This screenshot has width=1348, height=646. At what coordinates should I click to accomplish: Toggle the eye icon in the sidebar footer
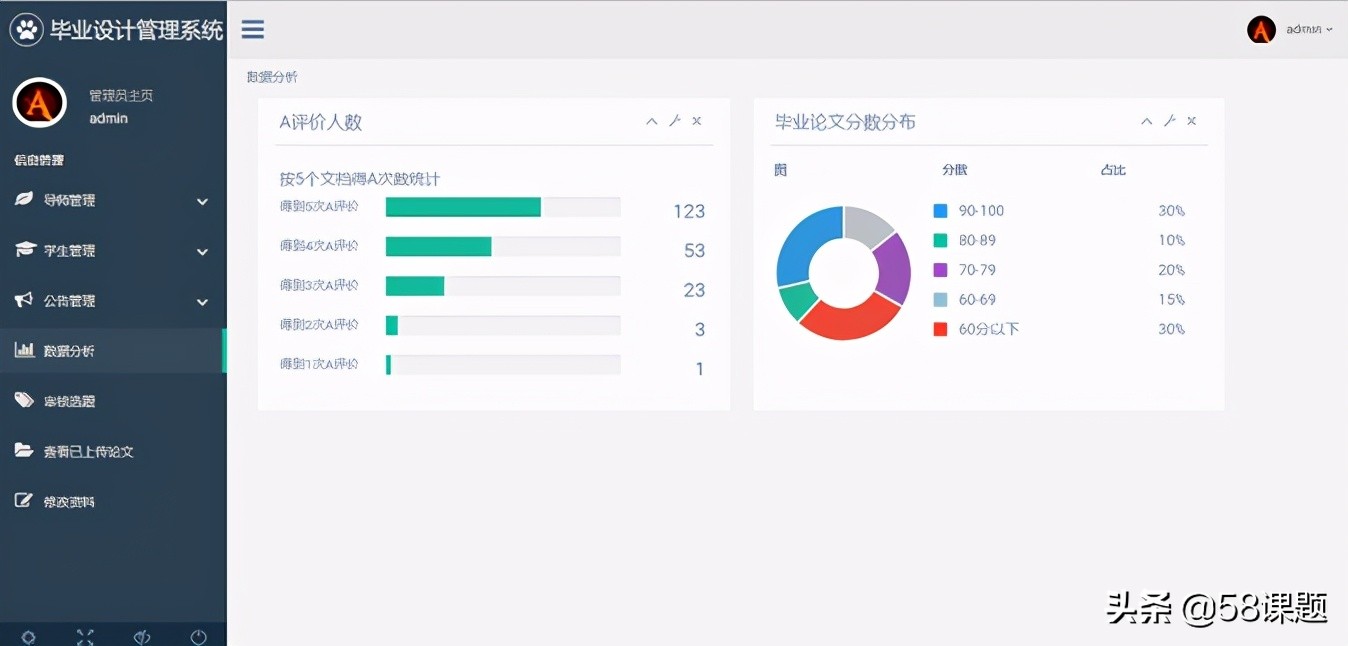[x=141, y=635]
